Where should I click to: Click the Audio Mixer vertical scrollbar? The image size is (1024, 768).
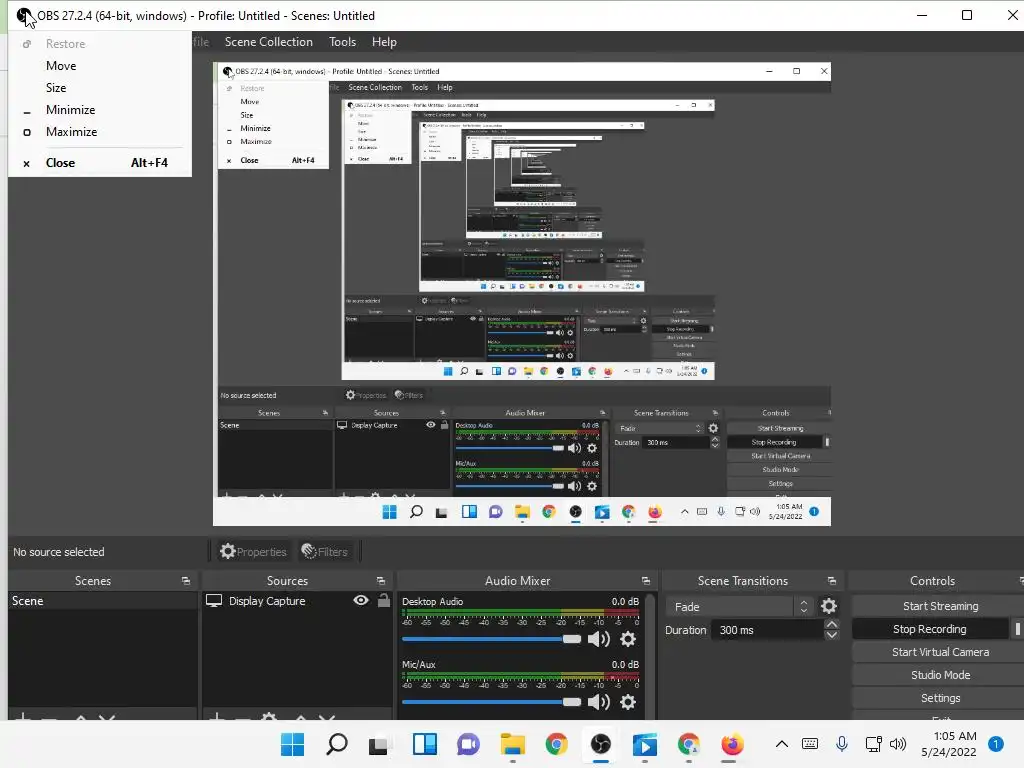click(x=649, y=656)
